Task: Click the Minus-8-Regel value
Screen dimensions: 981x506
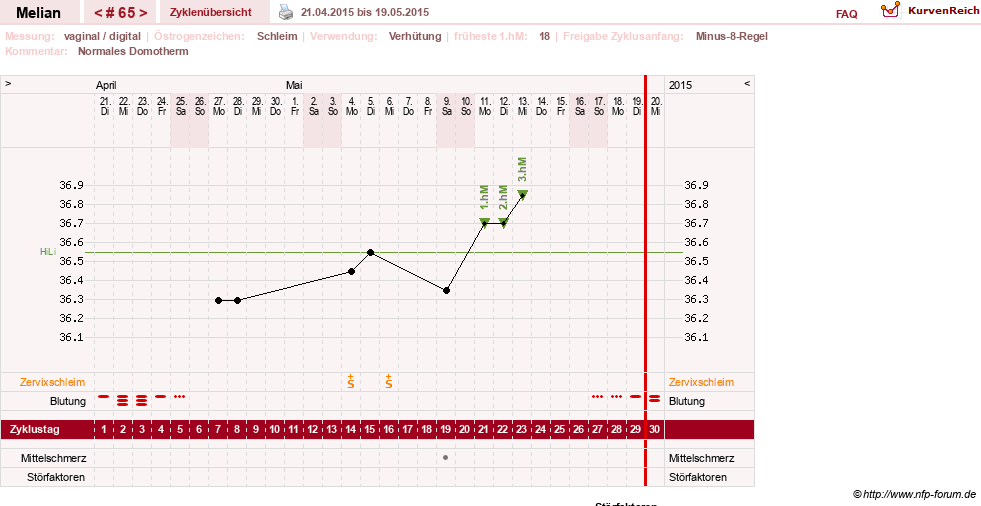Action: click(731, 36)
